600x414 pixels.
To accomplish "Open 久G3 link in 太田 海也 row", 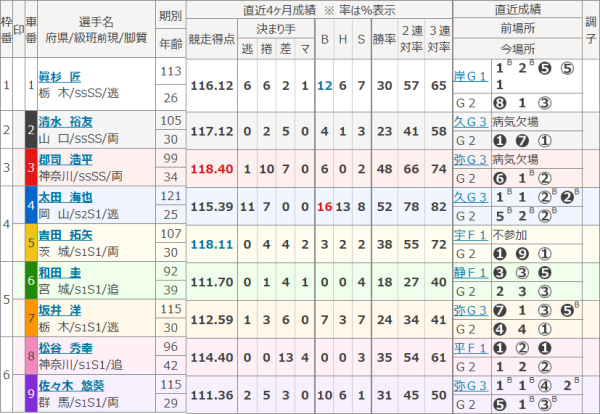I will [470, 197].
